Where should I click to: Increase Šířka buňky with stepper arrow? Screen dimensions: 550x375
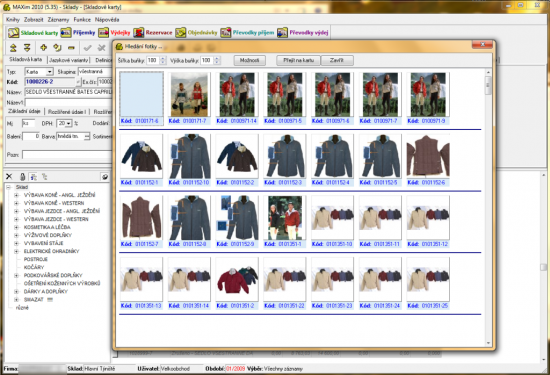162,58
